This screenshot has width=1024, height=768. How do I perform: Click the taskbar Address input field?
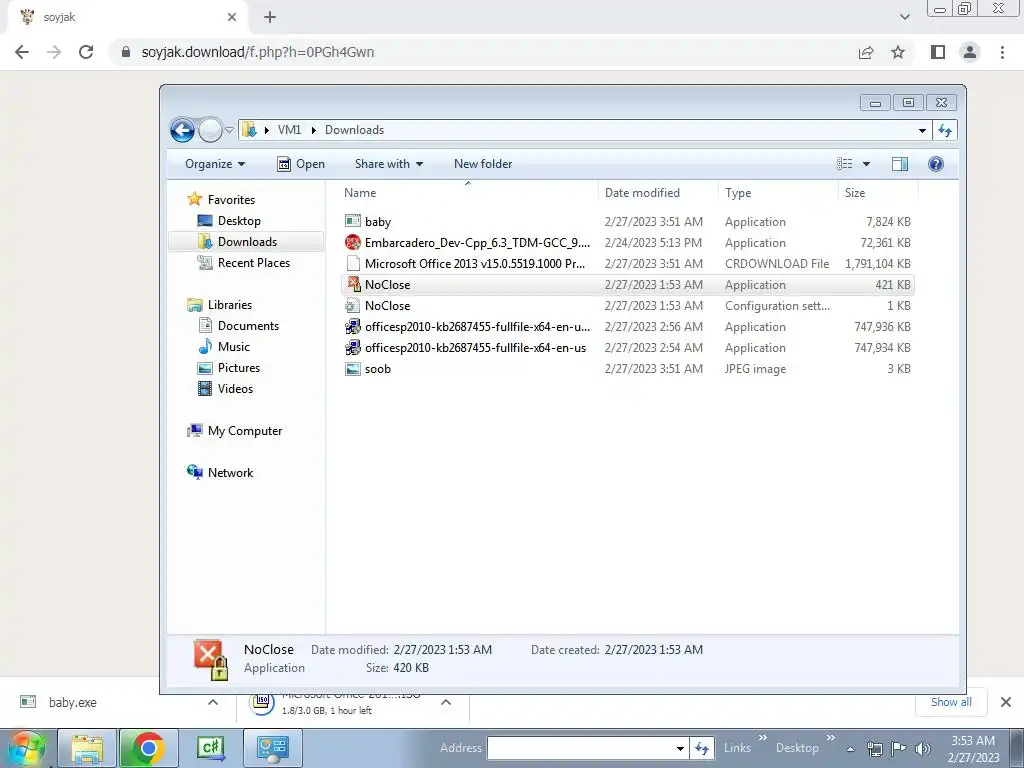pos(581,748)
